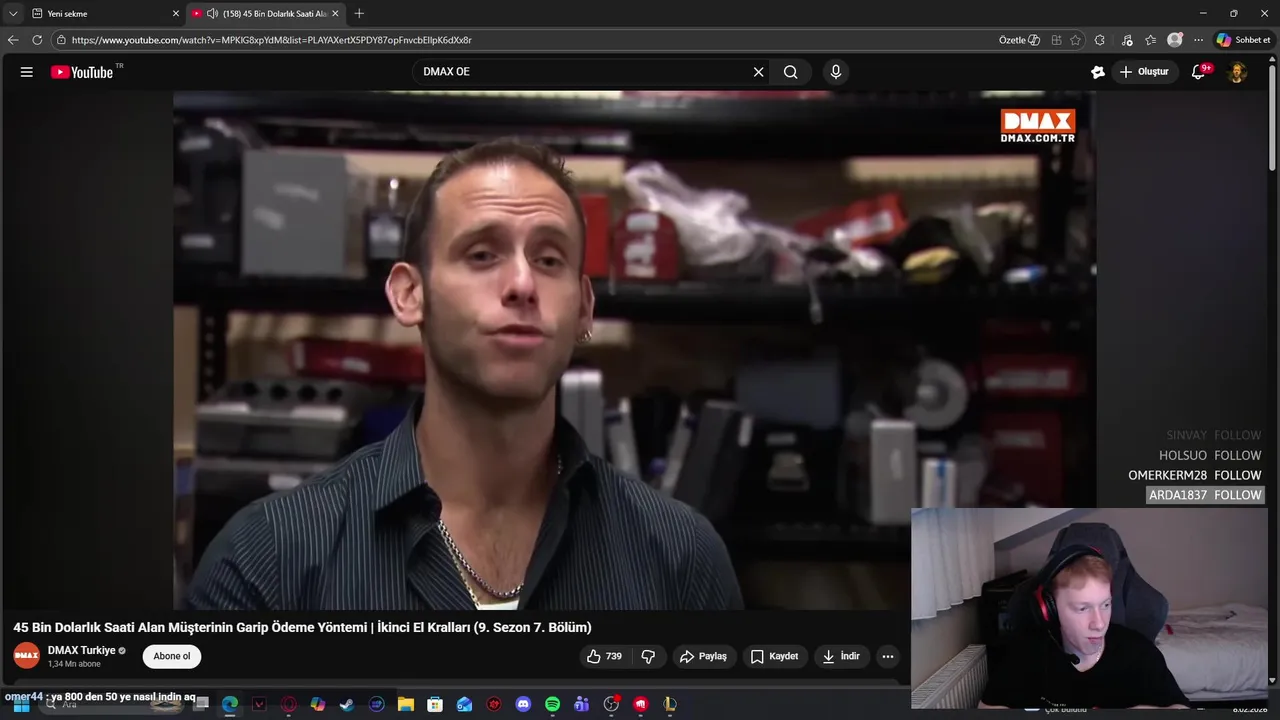Image resolution: width=1280 pixels, height=720 pixels.
Task: Open the sparkle icon beside Oluştur
Action: point(1097,72)
